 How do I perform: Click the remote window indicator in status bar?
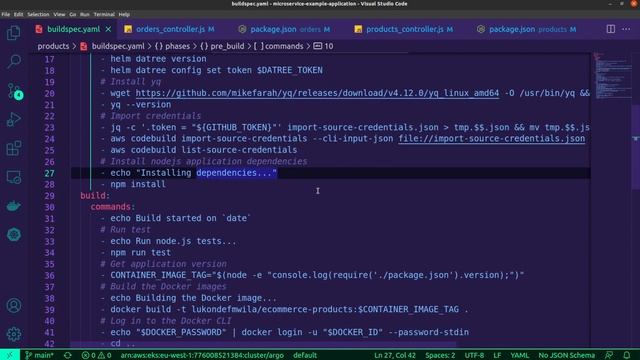coord(10,355)
